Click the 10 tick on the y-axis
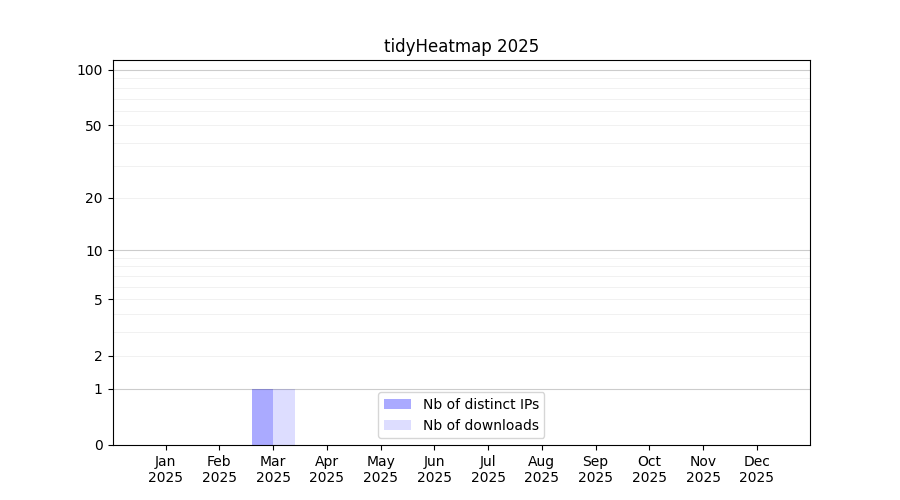Viewport: 900px width, 500px height. [x=93, y=251]
